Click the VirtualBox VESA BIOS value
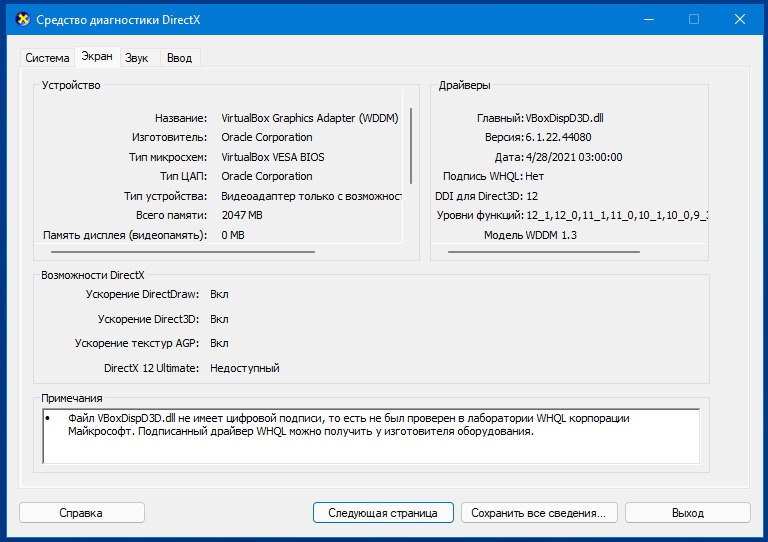This screenshot has width=768, height=542. click(273, 157)
